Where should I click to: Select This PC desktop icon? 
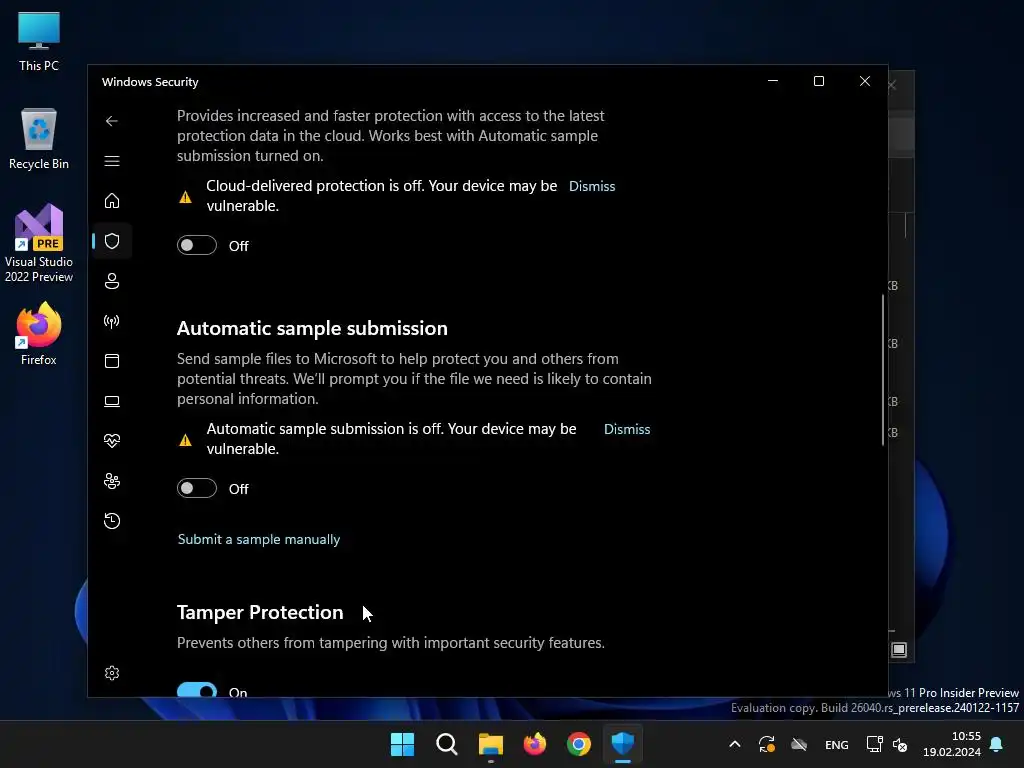click(39, 41)
